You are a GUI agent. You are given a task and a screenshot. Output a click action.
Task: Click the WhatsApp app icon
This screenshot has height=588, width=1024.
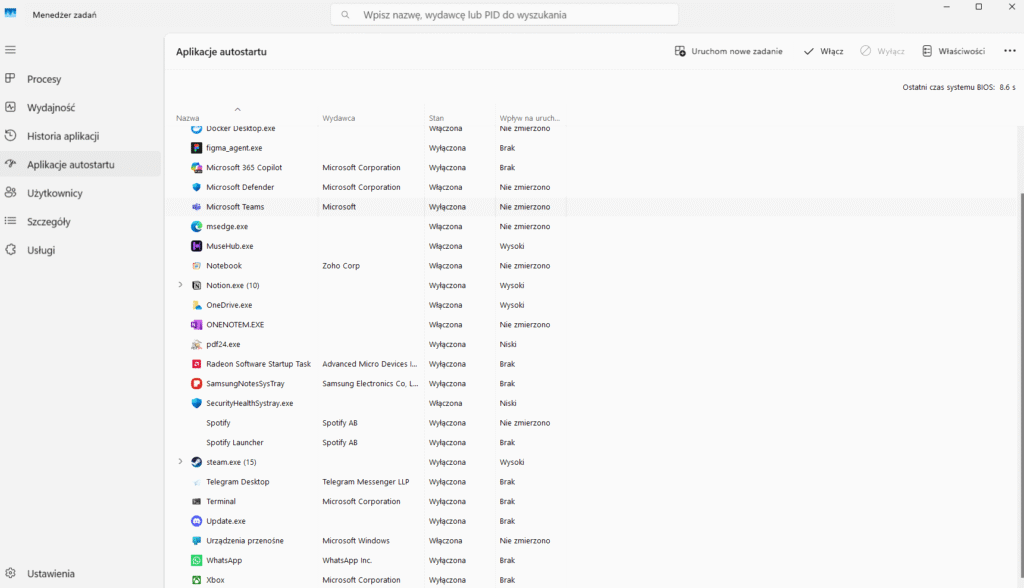click(197, 560)
